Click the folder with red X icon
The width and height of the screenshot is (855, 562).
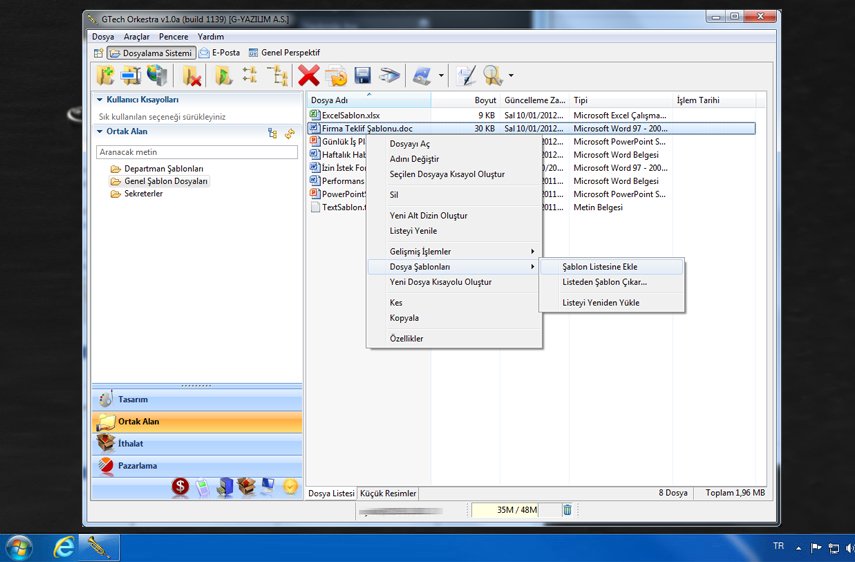coord(192,76)
